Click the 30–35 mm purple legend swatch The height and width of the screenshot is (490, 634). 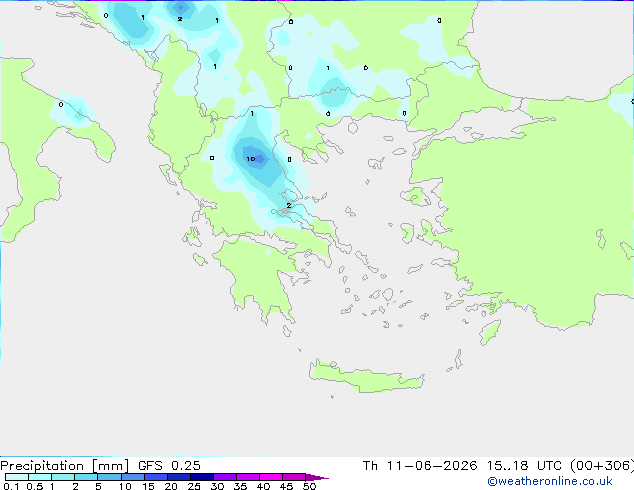tap(224, 477)
